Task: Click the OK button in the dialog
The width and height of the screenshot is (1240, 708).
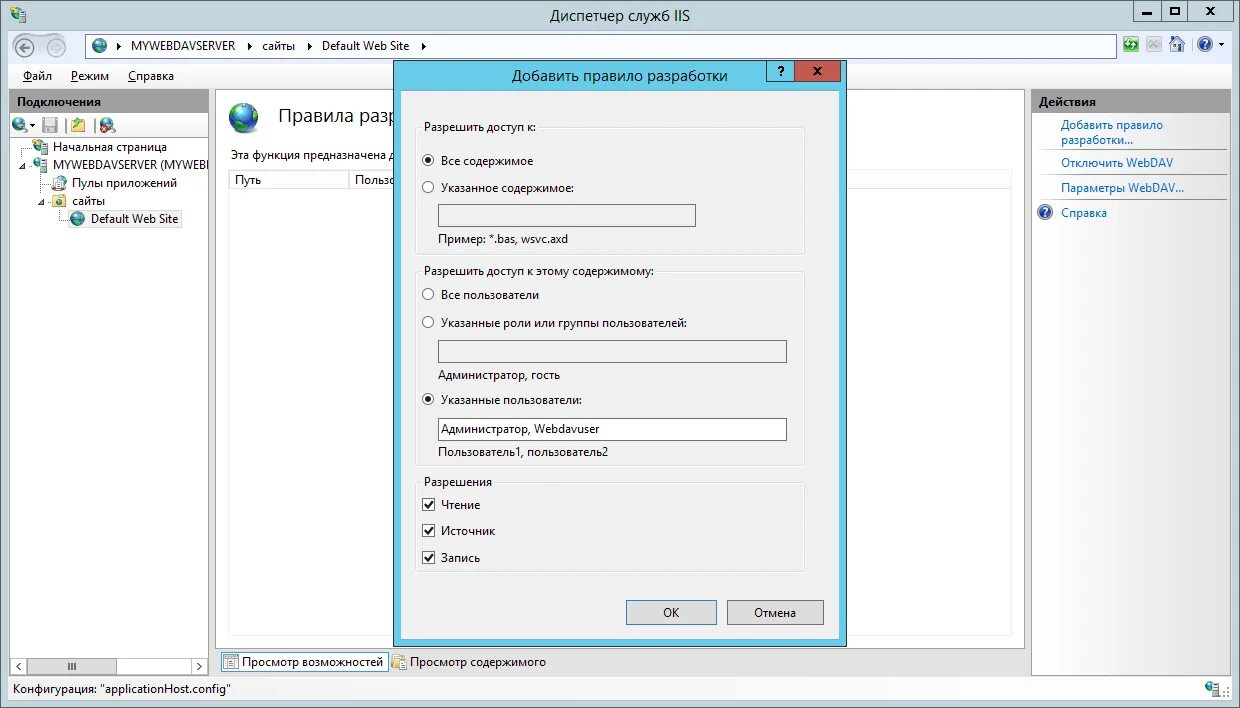Action: click(671, 613)
